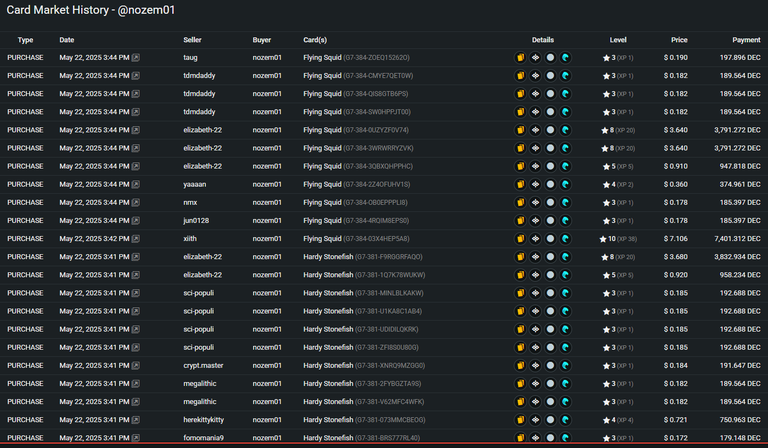Open Flying Squid card G7-384-03X4HEP5A8

tap(356, 239)
